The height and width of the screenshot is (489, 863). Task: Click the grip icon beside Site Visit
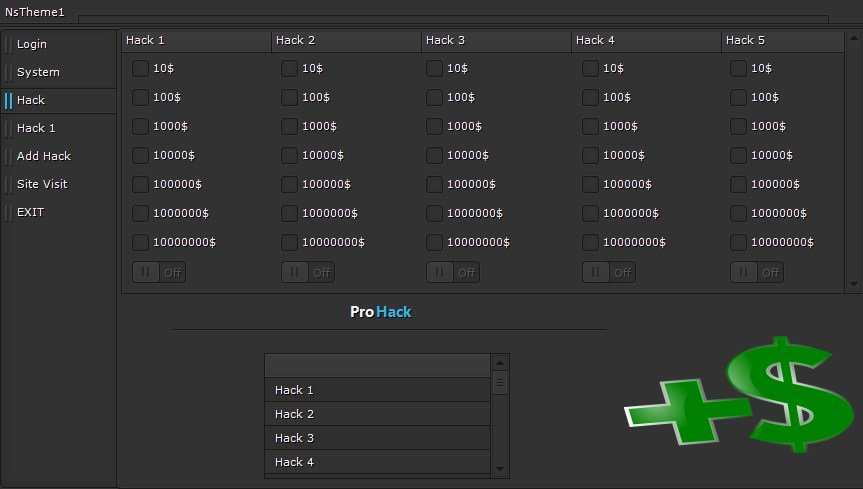click(8, 184)
